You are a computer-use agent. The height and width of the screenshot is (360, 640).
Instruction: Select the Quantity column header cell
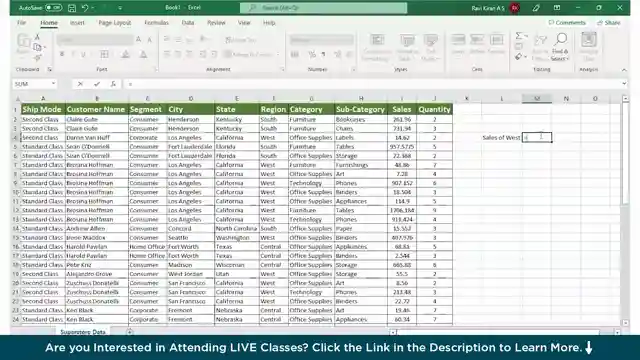pyautogui.click(x=434, y=109)
